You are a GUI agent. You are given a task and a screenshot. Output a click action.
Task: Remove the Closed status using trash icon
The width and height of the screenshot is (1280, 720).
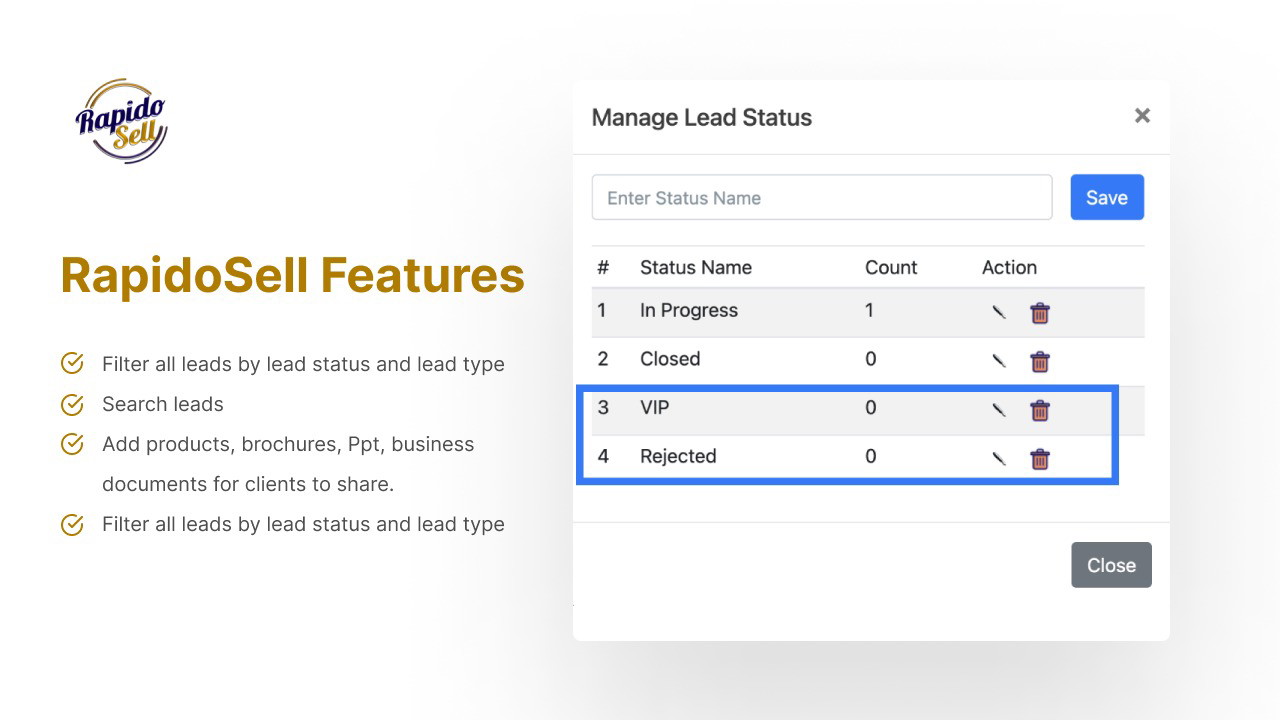[x=1040, y=361]
